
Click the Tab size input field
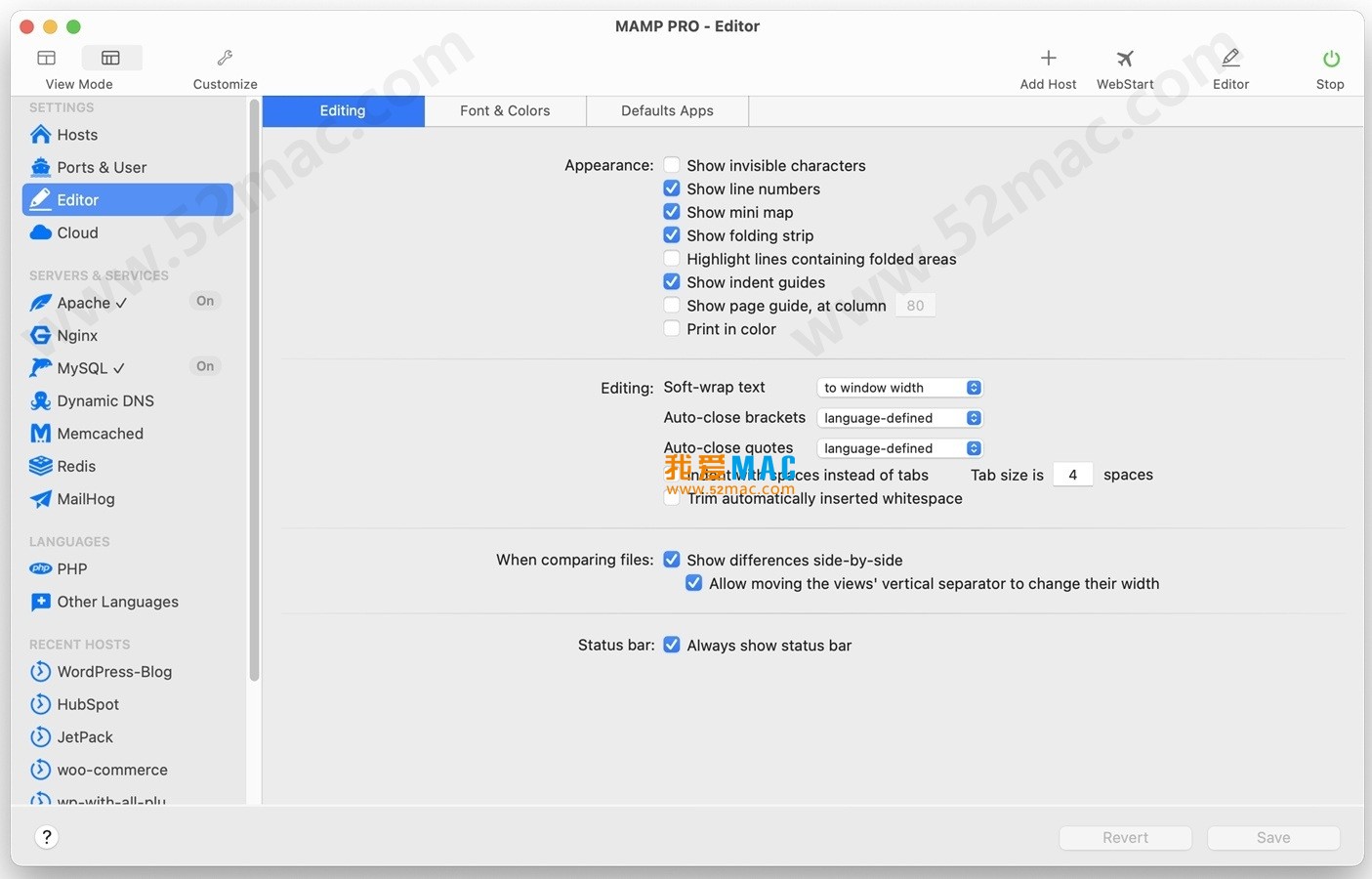(x=1072, y=475)
